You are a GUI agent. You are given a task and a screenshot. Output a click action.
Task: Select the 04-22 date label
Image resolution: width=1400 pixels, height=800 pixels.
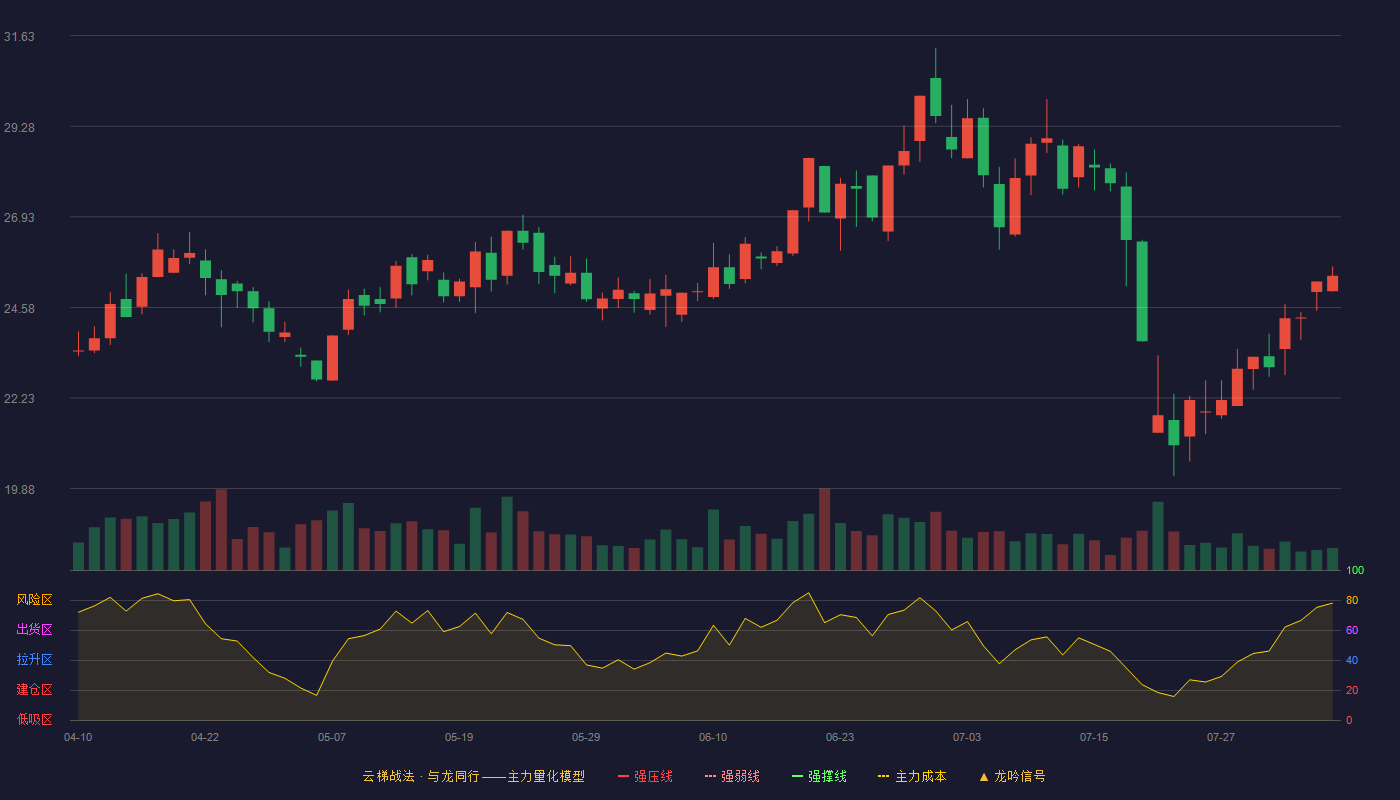[205, 737]
